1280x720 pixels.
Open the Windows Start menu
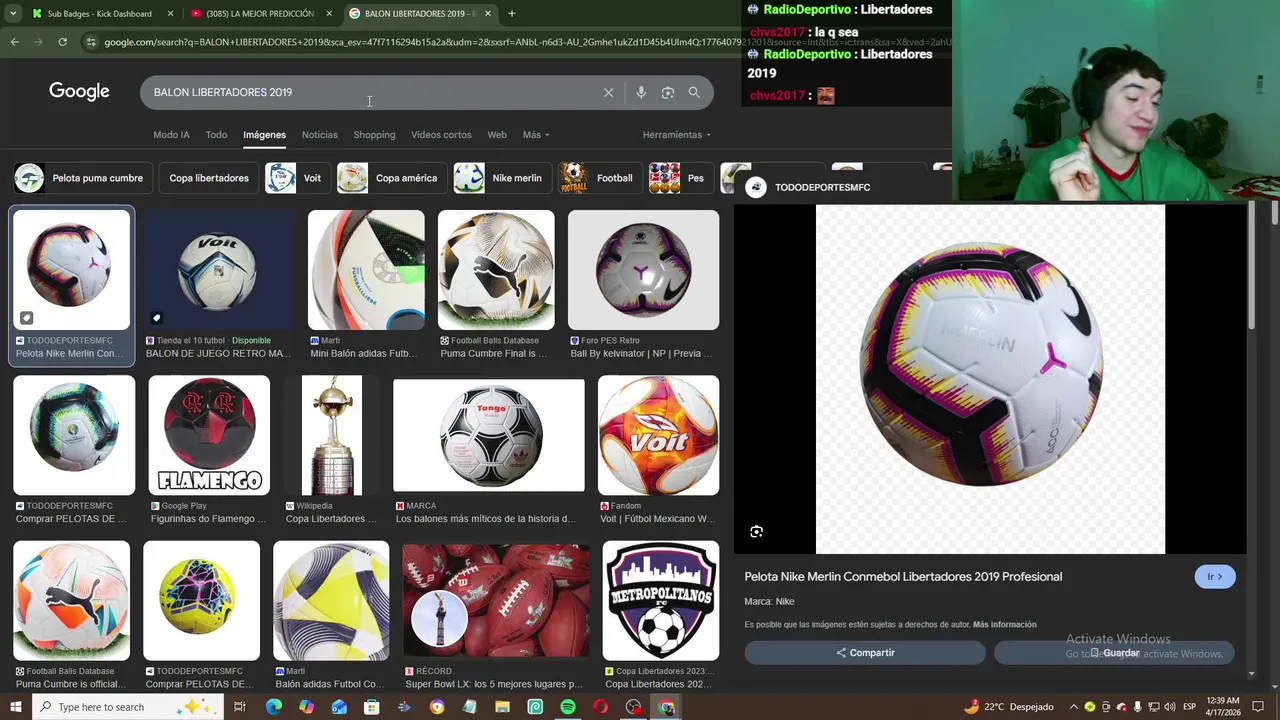click(14, 707)
